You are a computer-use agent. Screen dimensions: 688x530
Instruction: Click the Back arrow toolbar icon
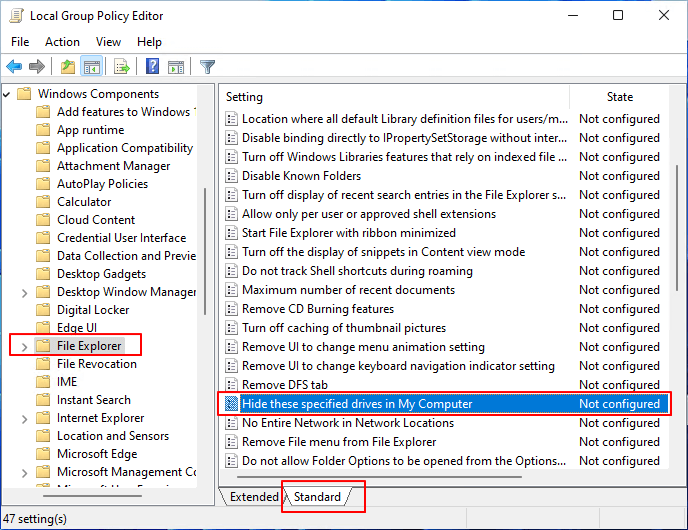click(x=14, y=67)
